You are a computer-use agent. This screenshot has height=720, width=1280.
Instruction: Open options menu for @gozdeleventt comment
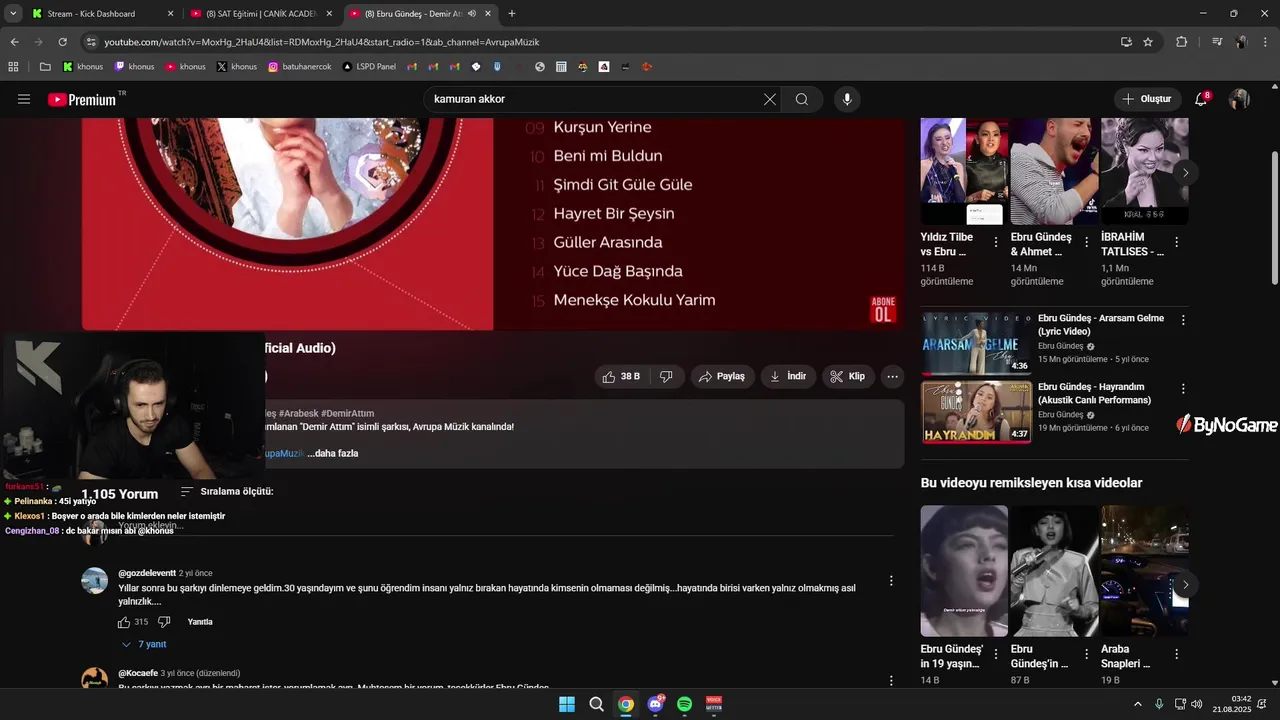tap(891, 580)
